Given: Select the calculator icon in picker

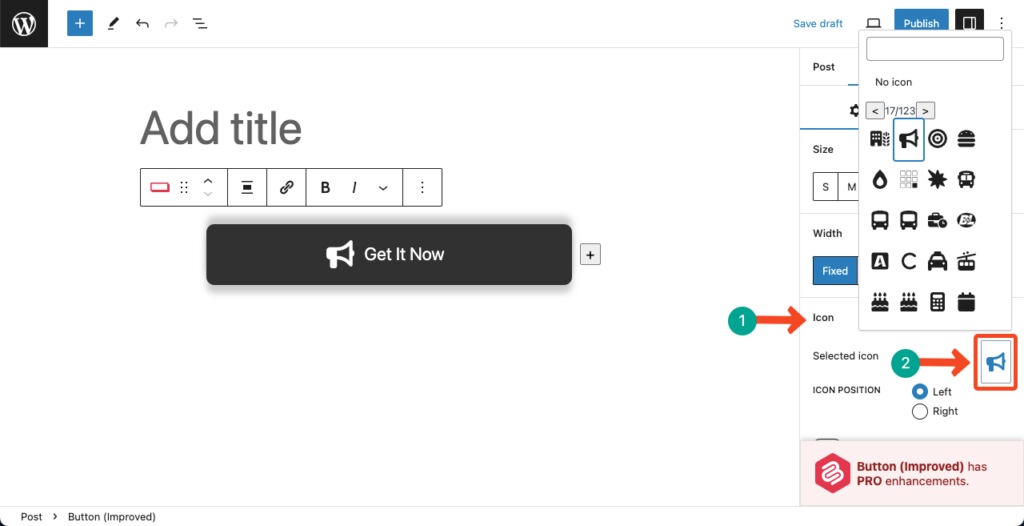Looking at the screenshot, I should coord(937,301).
